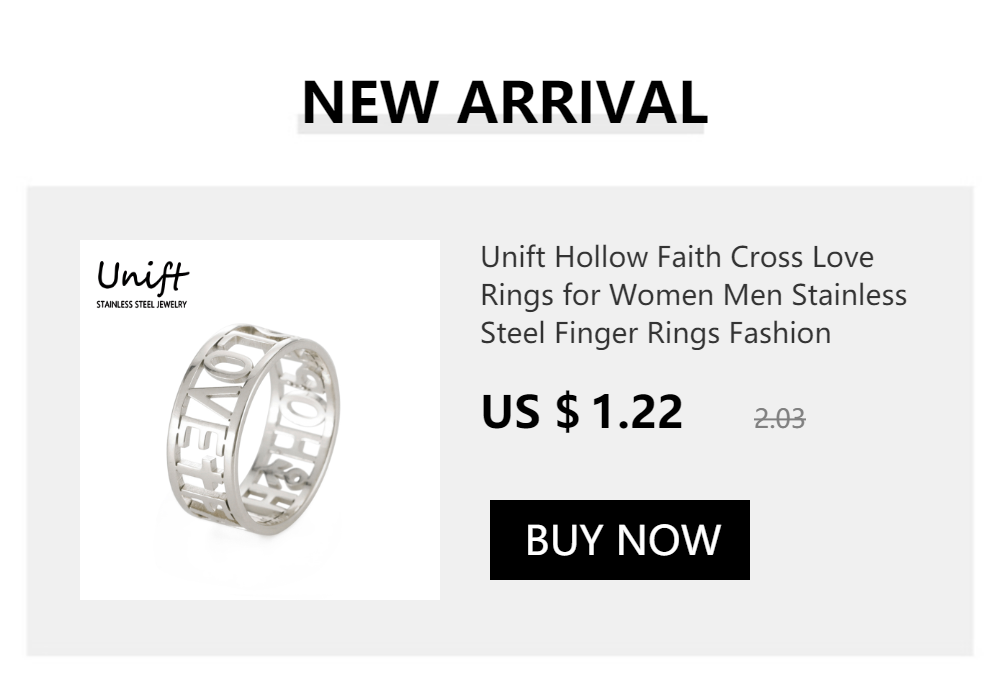Viewport: 1000px width, 700px height.
Task: Click the word "NOW" on the black button
Action: 671,540
